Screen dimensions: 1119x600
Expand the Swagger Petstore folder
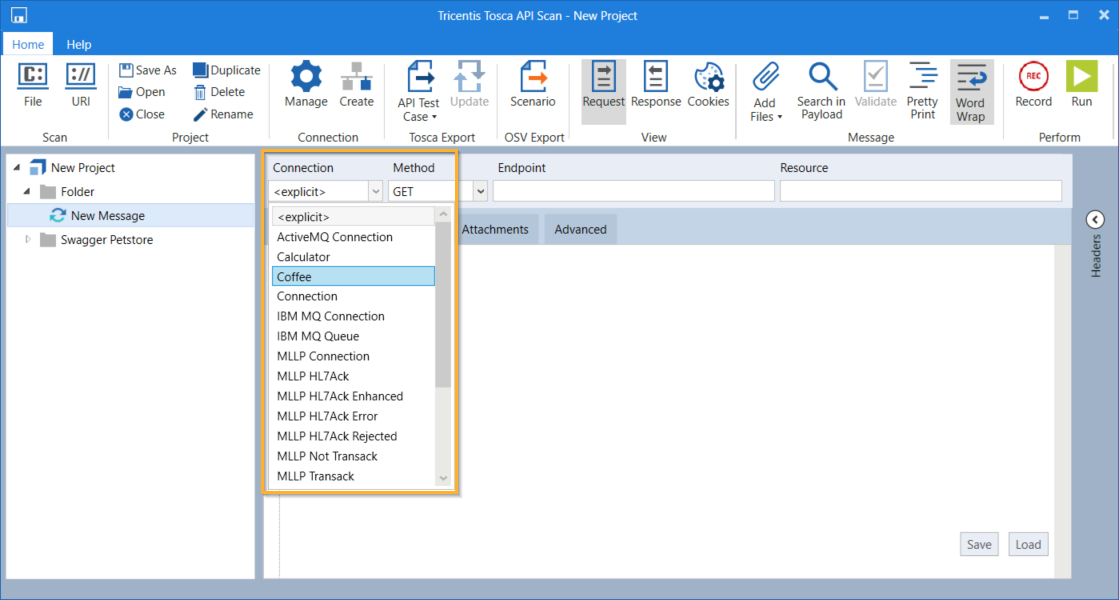click(28, 240)
